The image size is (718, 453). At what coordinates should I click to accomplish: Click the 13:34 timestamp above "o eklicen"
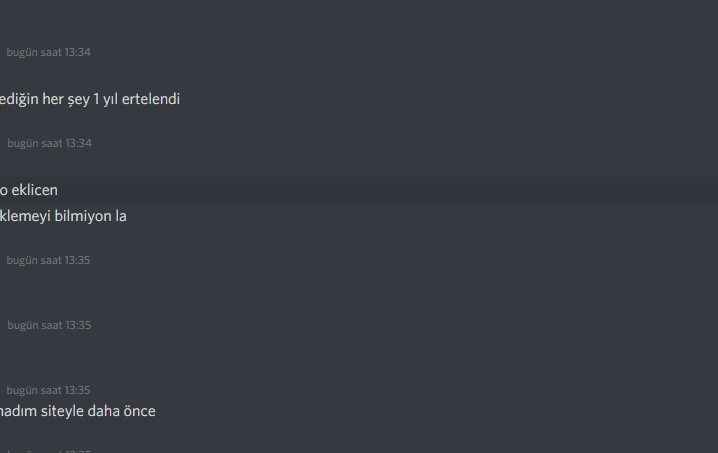[x=49, y=143]
